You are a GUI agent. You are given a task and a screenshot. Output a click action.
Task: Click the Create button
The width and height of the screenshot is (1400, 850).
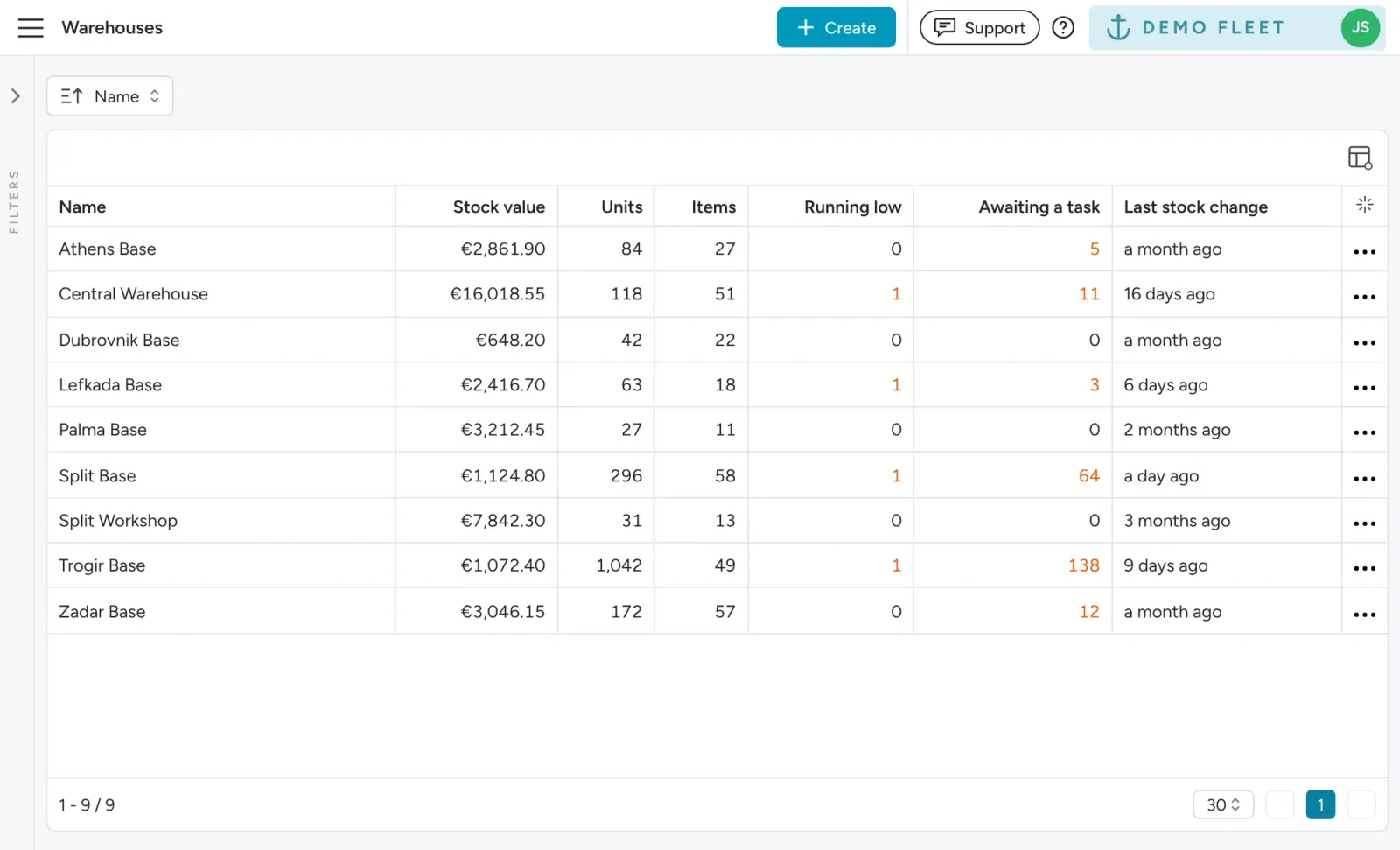pos(836,27)
